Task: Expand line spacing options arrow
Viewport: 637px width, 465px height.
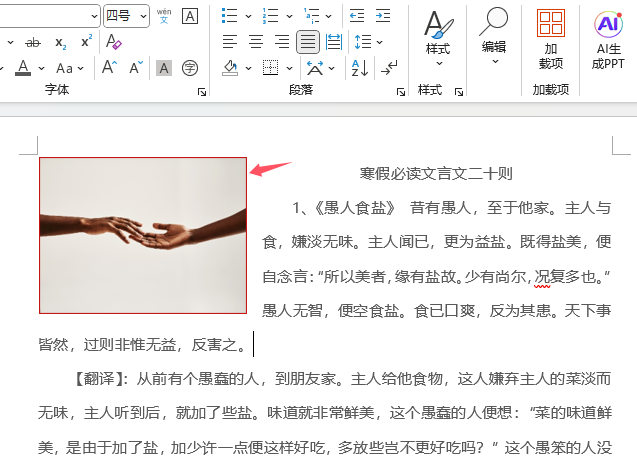Action: pyautogui.click(x=379, y=42)
